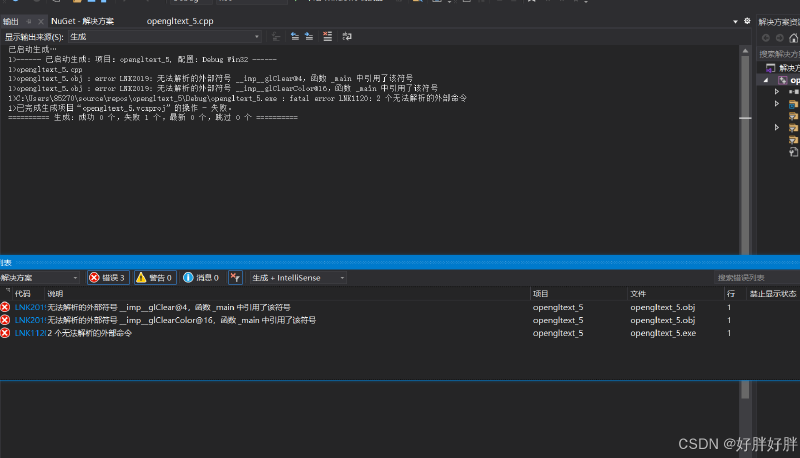800x458 pixels.
Task: Click the clear error list filter icon
Action: click(235, 278)
